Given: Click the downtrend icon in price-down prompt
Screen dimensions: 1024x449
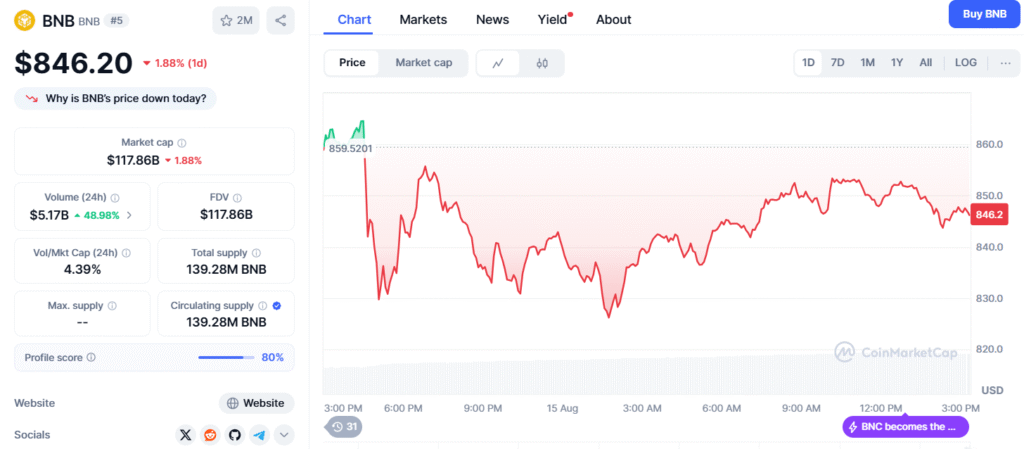Looking at the screenshot, I should tap(31, 99).
